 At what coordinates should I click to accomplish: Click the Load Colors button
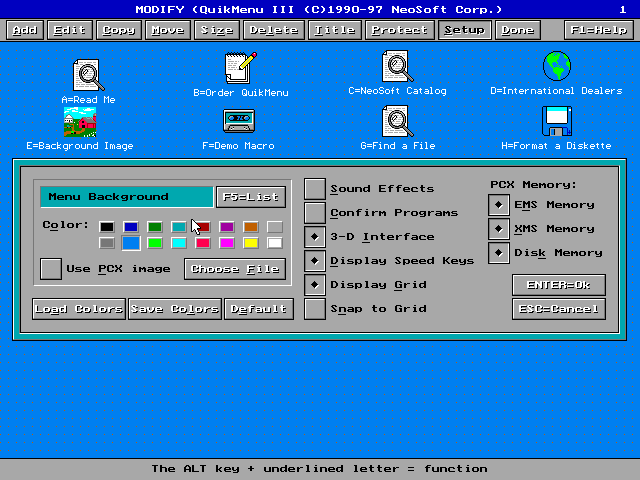click(79, 309)
